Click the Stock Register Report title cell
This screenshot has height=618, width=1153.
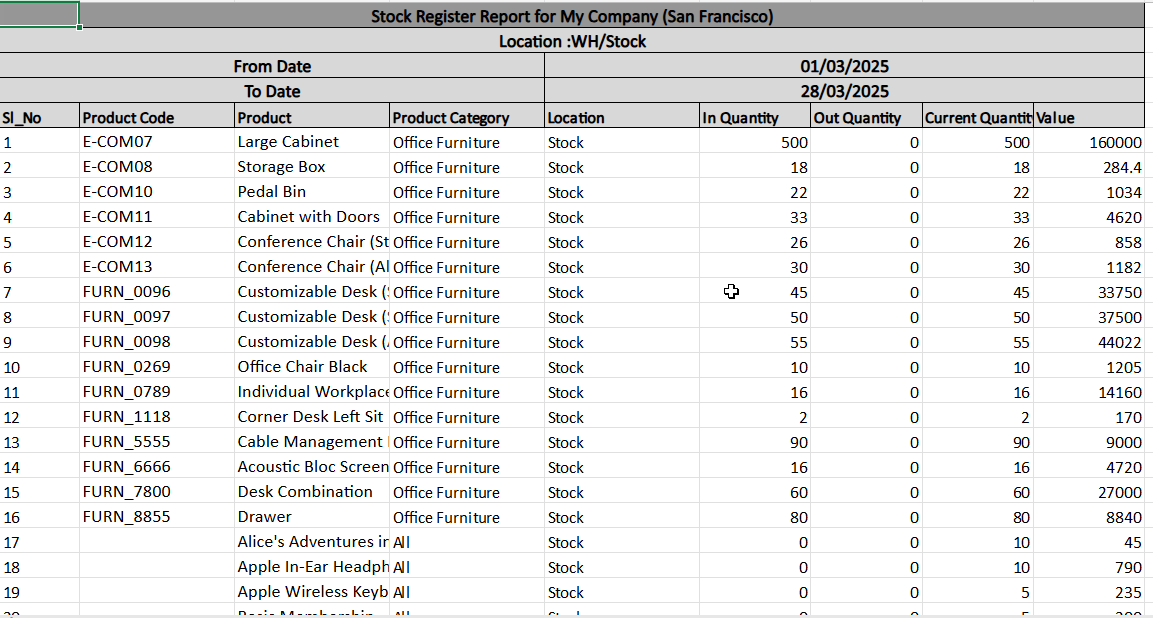(x=571, y=16)
